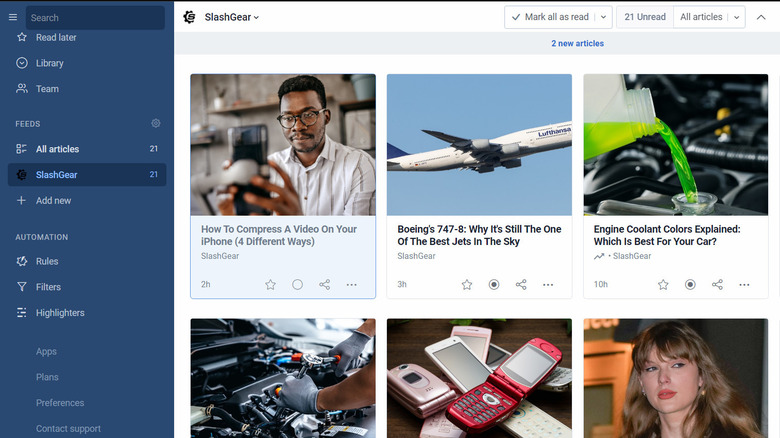Open more options for Boeing 747-8 article

[x=548, y=285]
